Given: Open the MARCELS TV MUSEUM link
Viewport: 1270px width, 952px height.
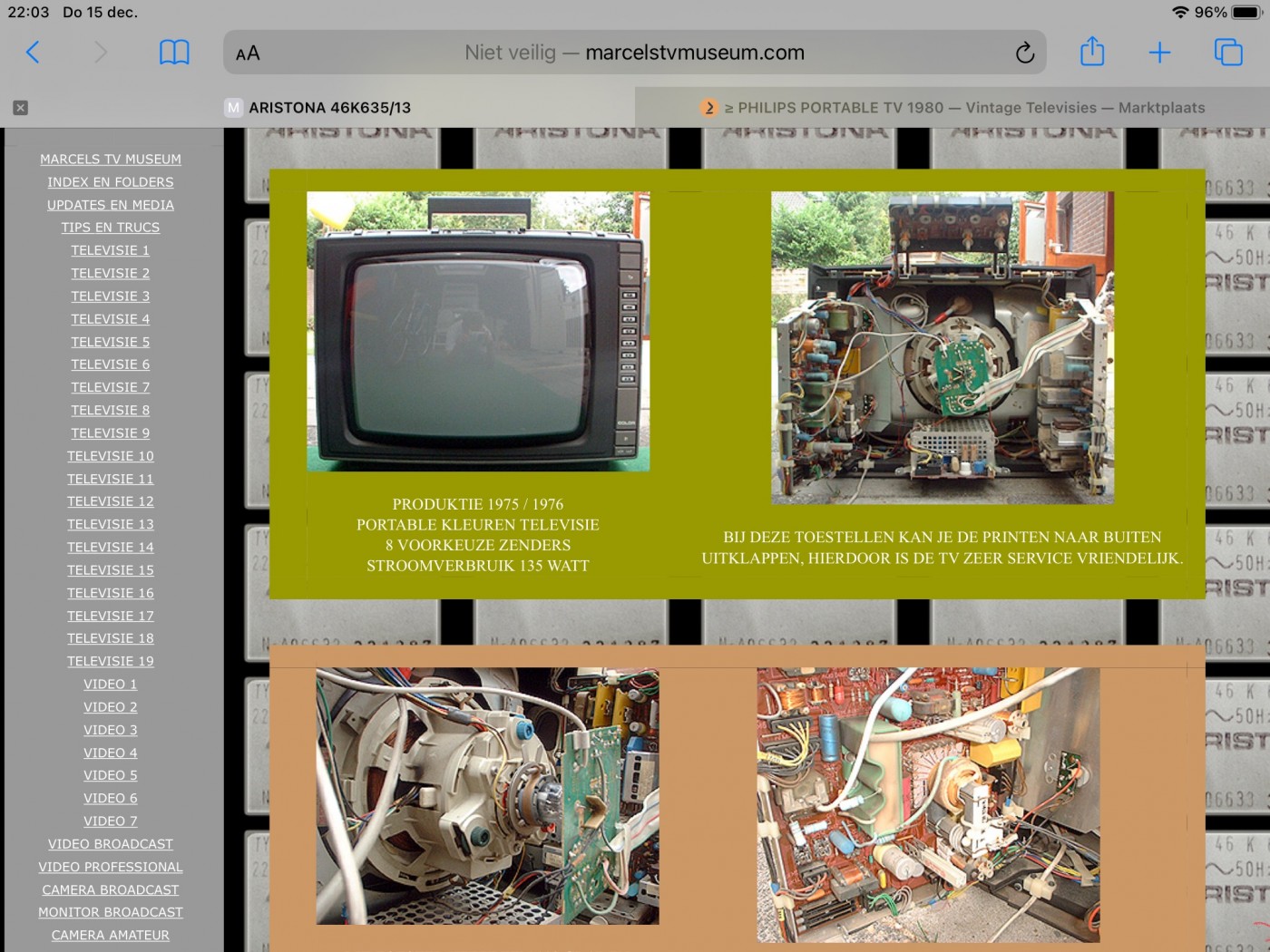Looking at the screenshot, I should click(x=111, y=160).
